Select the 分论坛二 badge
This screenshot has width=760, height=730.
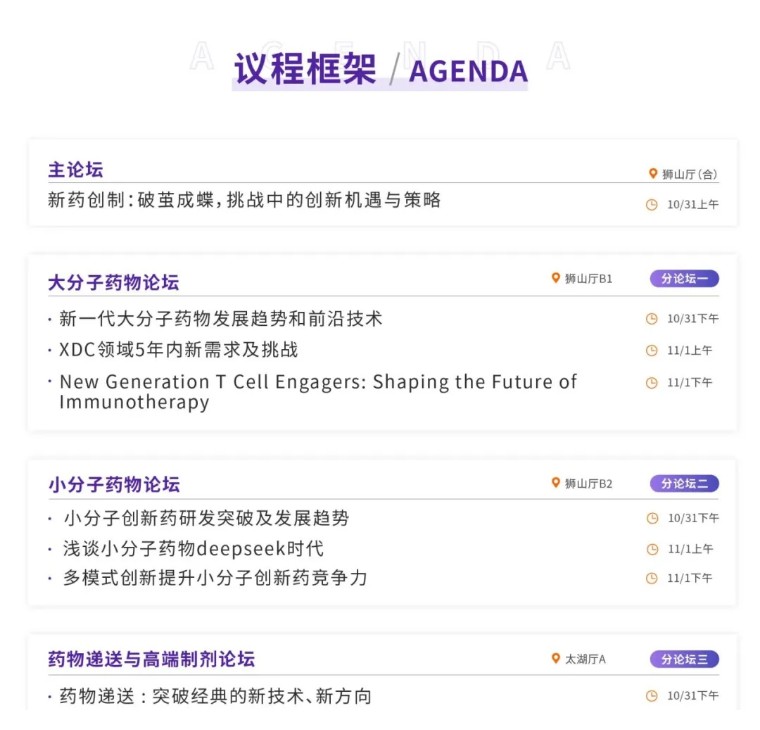(684, 484)
